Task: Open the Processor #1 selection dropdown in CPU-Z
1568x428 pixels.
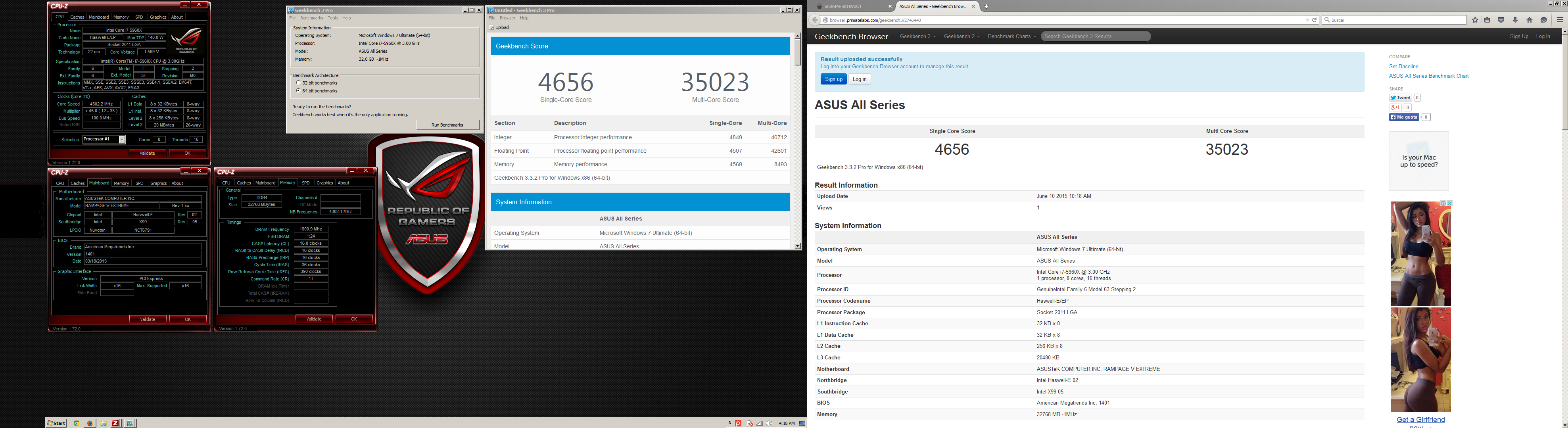Action: click(x=122, y=140)
